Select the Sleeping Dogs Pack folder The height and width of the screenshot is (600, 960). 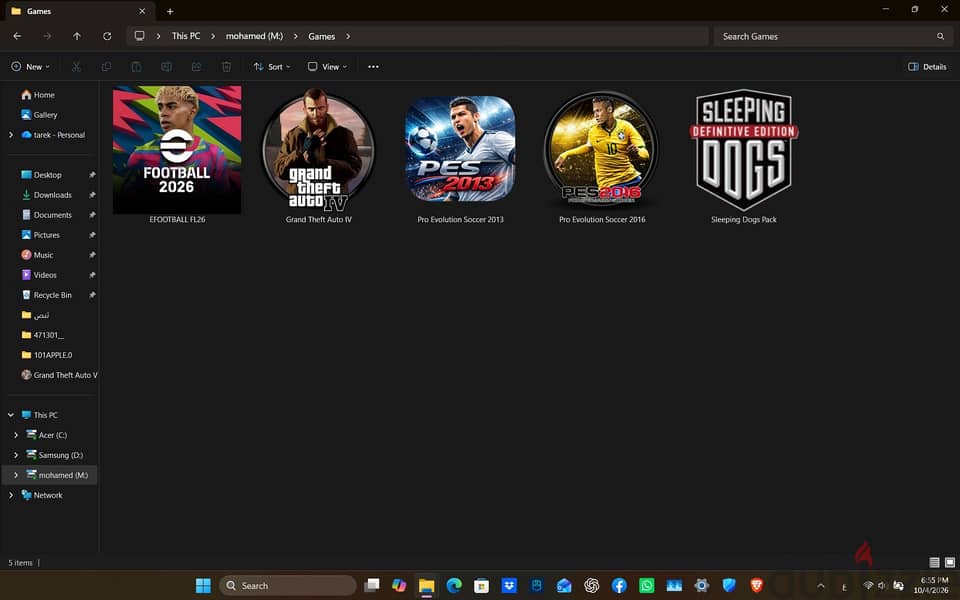click(x=744, y=150)
